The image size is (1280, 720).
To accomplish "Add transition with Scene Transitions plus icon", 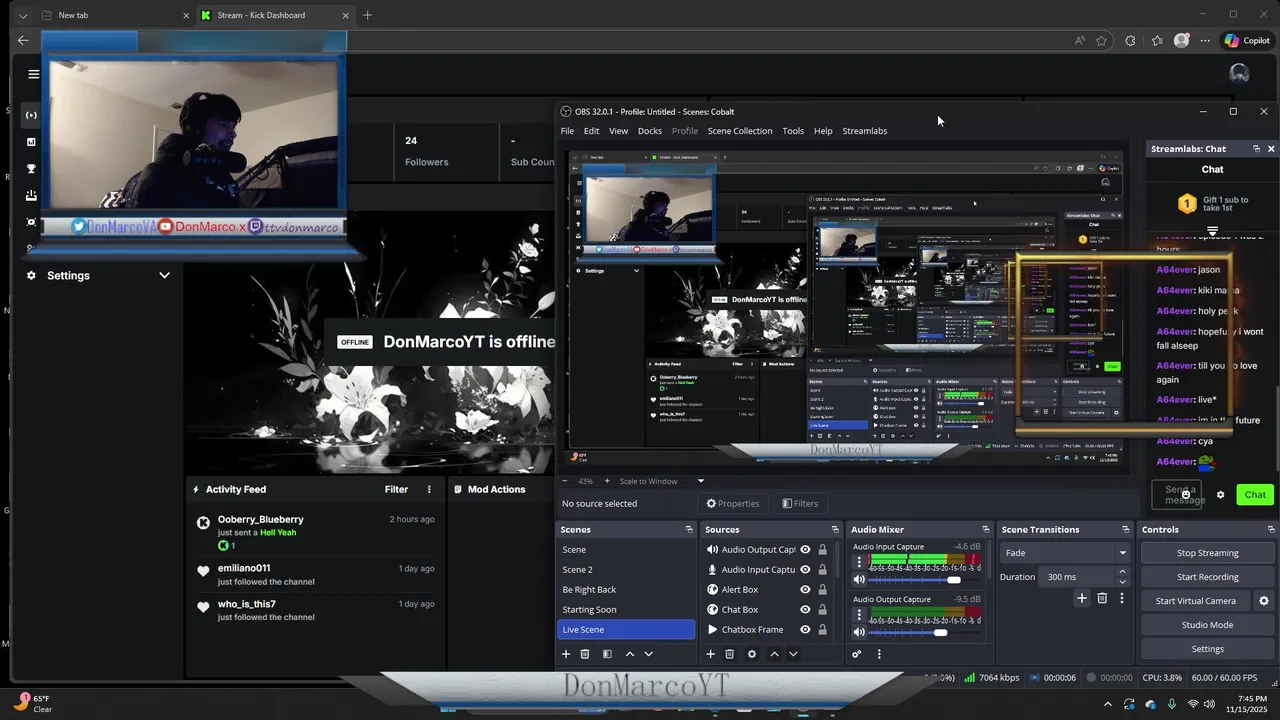I will pos(1081,598).
